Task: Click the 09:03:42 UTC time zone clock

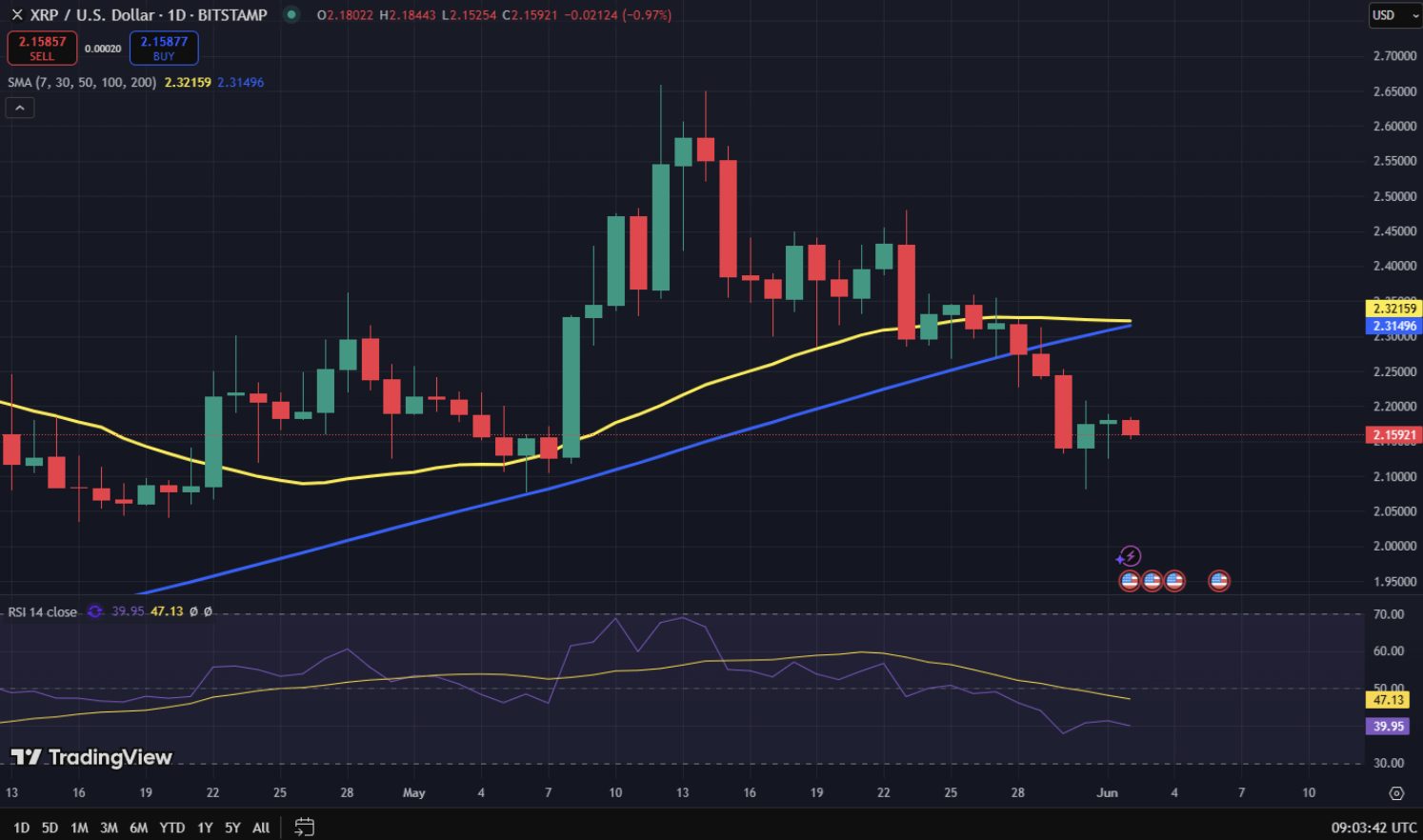Action: click(1373, 828)
